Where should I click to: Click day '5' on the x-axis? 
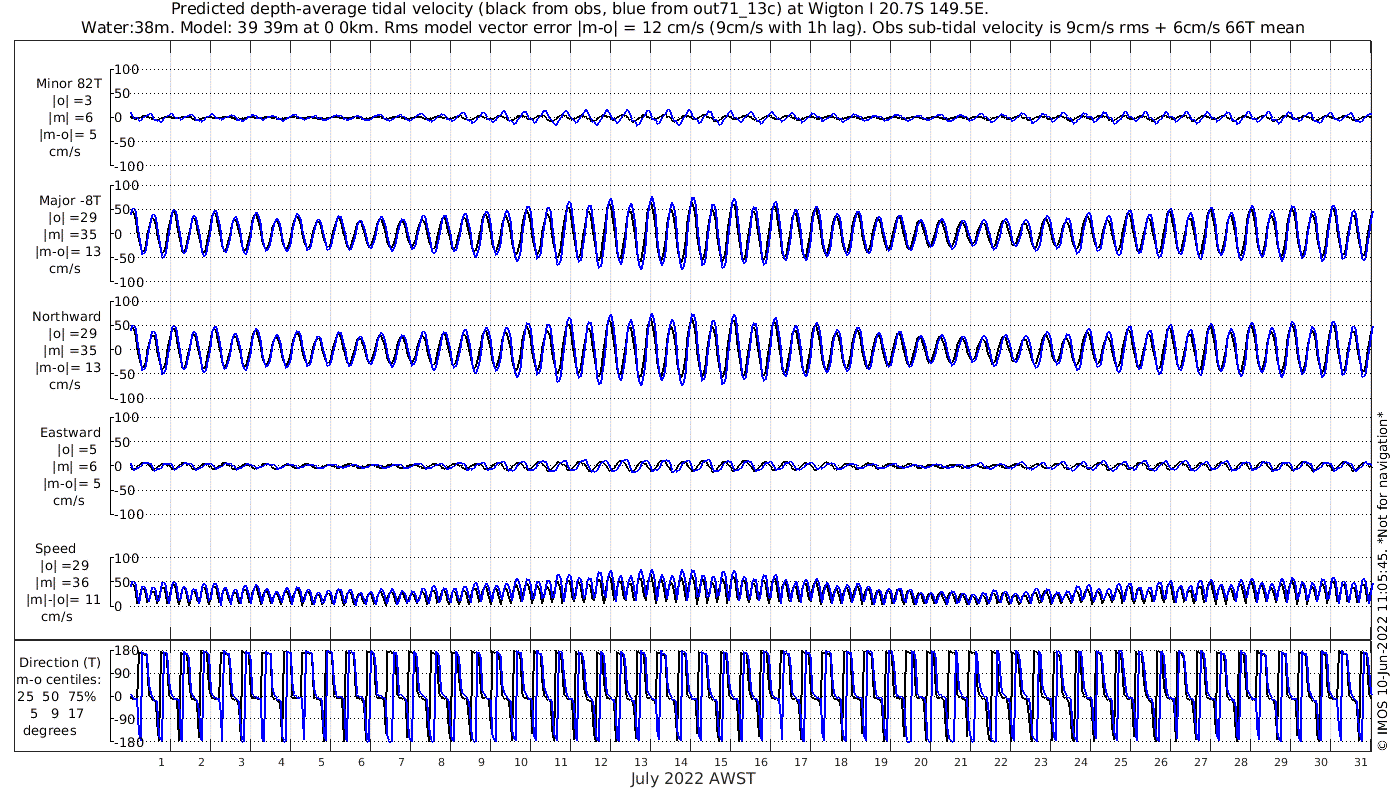coord(321,762)
